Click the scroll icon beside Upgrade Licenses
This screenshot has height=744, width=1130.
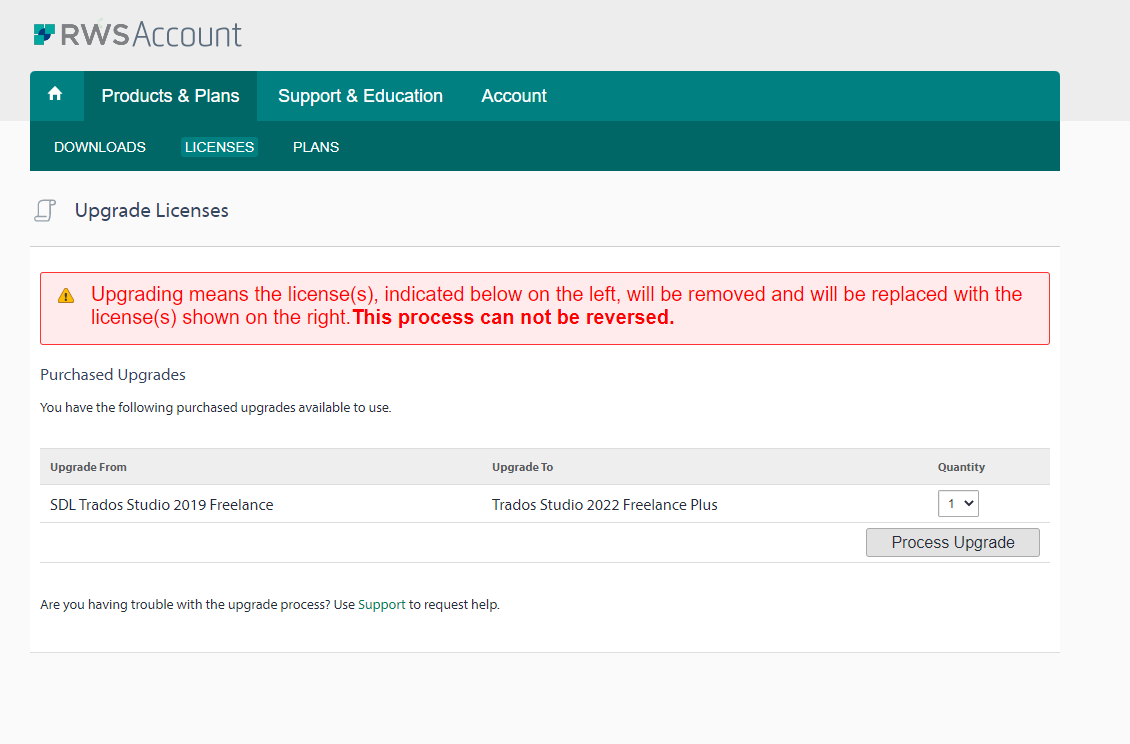pyautogui.click(x=45, y=210)
